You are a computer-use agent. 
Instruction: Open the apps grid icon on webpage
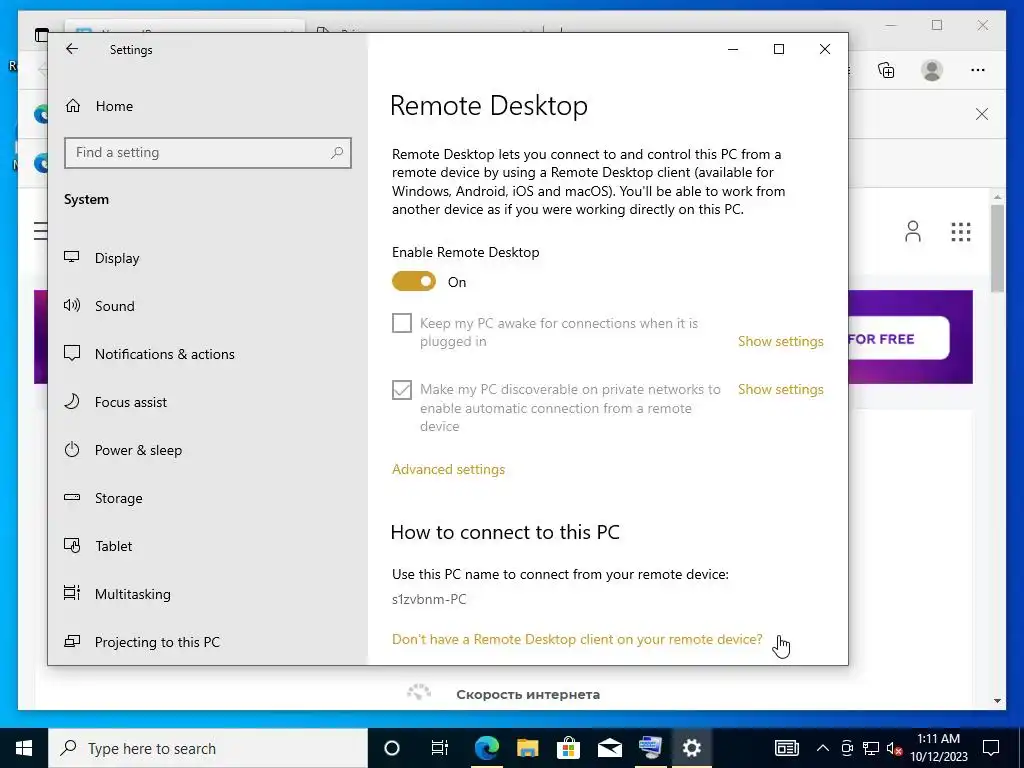pos(961,232)
